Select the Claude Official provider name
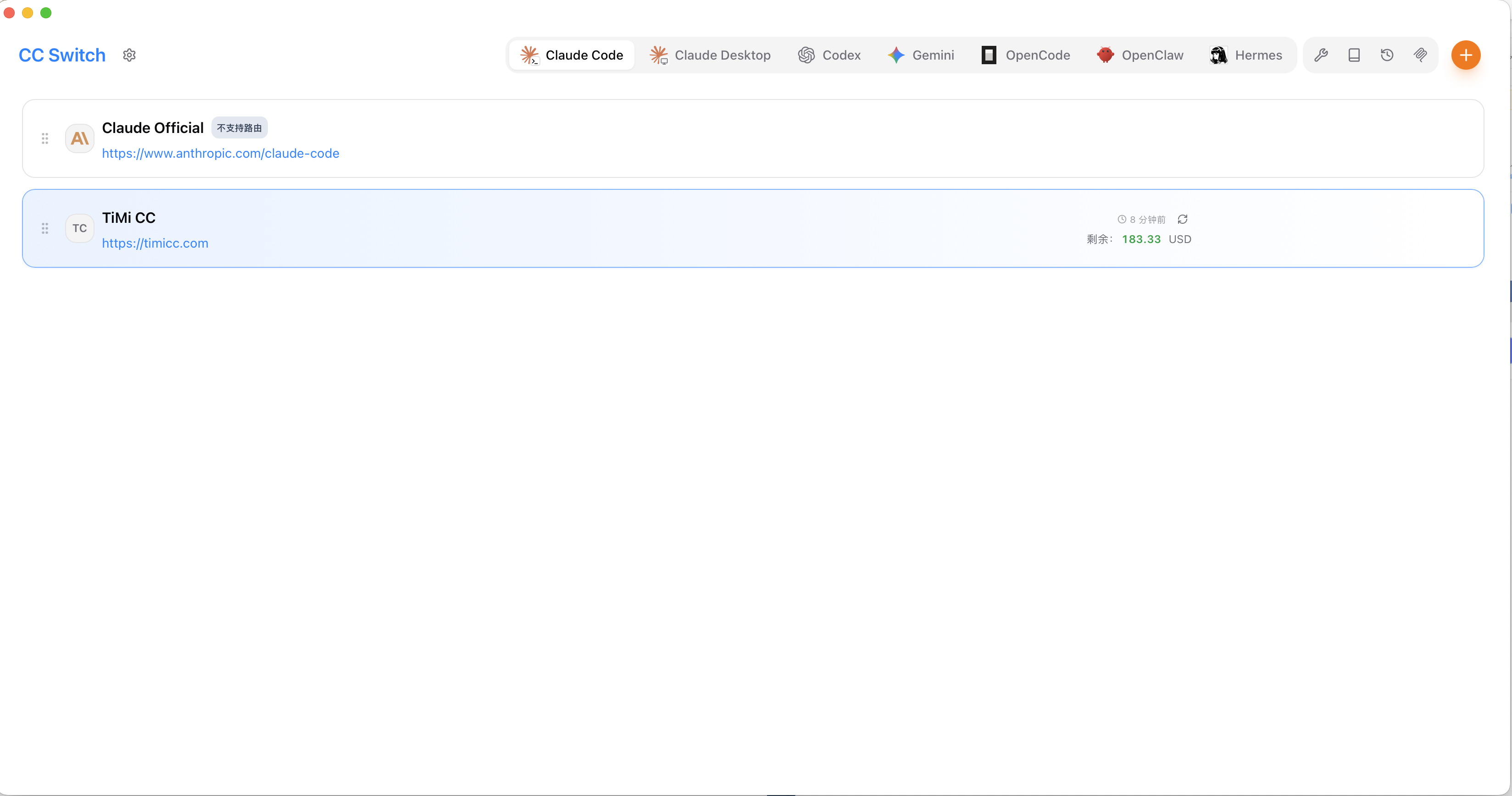The width and height of the screenshot is (1512, 796). point(153,128)
